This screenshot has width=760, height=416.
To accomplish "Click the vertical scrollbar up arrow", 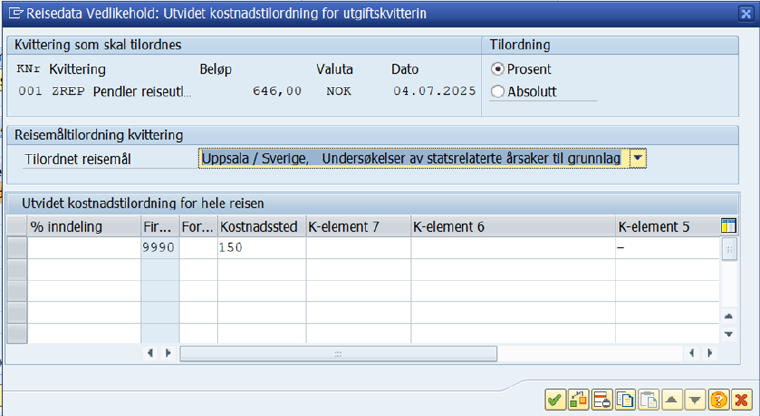I will pos(728,316).
